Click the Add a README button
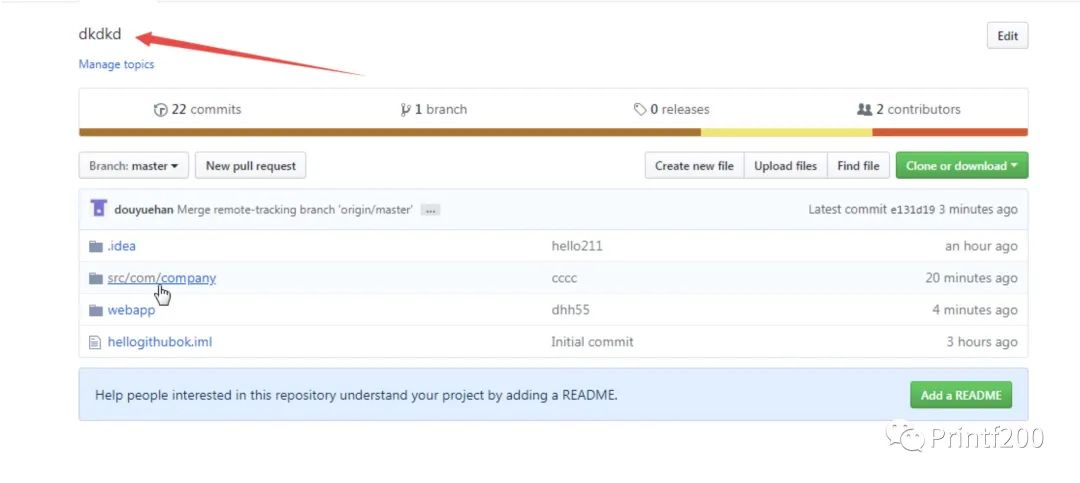This screenshot has width=1080, height=483. [961, 395]
